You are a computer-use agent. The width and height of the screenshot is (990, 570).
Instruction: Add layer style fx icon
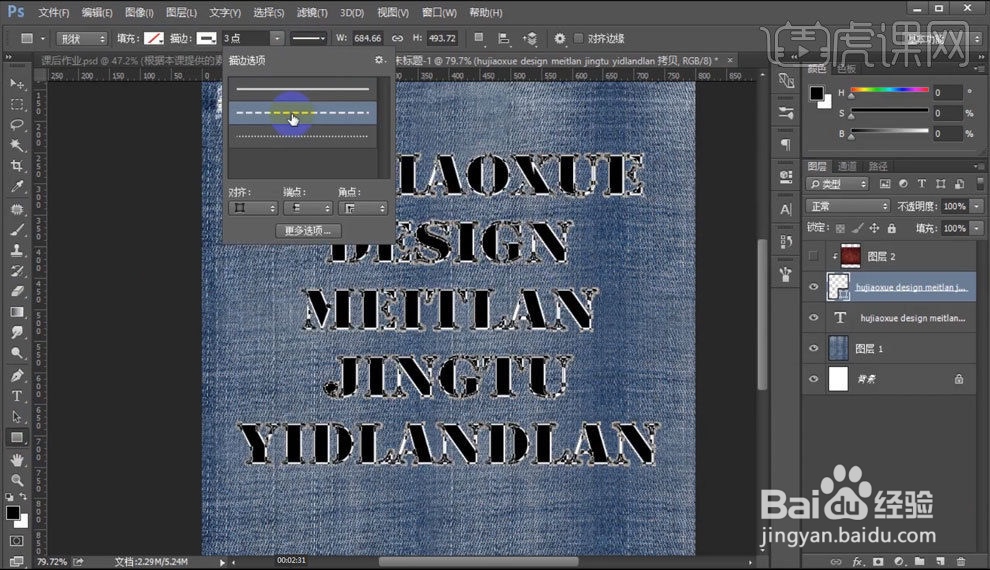857,561
